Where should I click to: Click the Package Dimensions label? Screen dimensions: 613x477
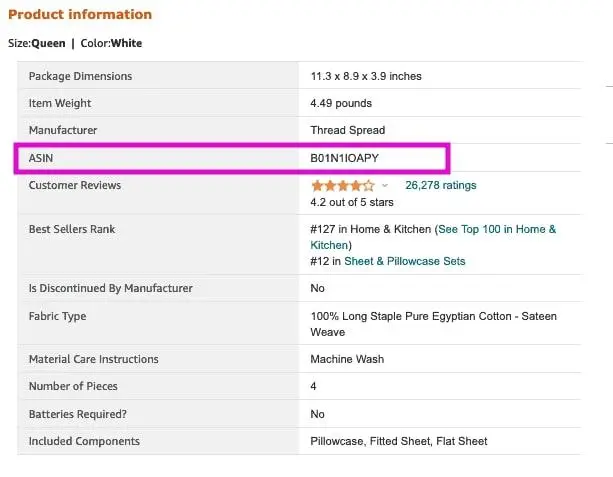80,76
